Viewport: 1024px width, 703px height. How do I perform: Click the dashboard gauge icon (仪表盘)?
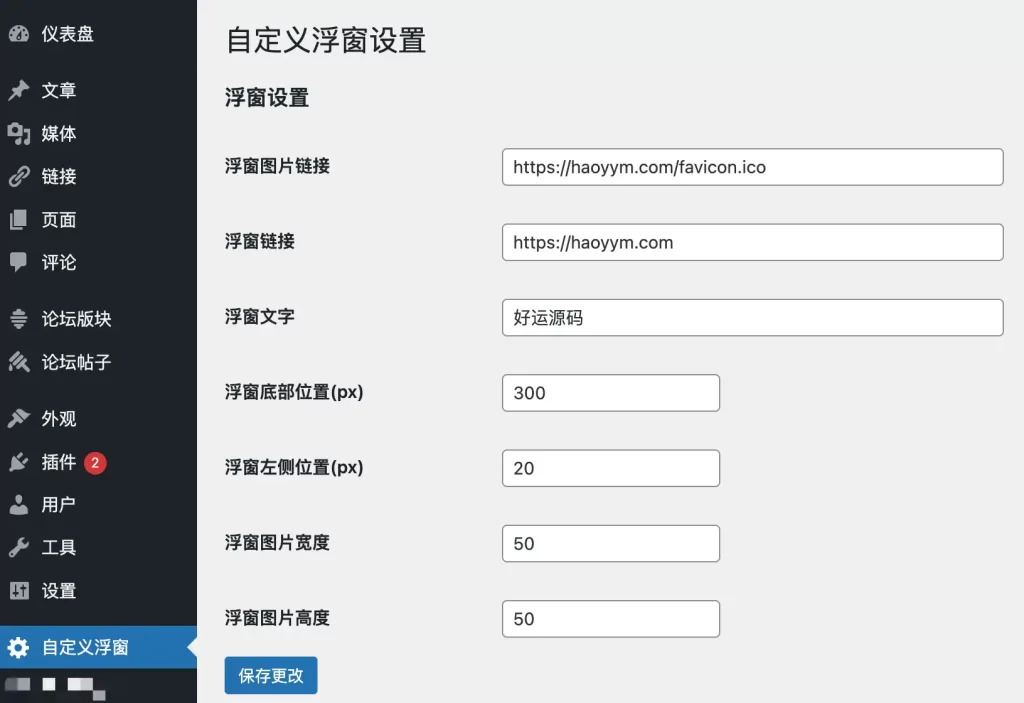click(x=19, y=34)
